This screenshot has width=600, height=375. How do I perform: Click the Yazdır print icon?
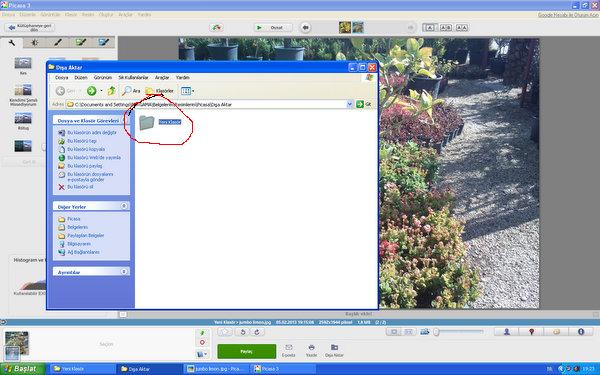coord(311,350)
